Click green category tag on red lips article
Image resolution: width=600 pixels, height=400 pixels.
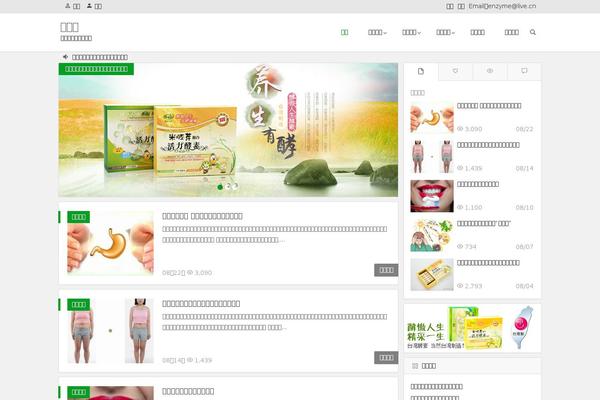78,392
